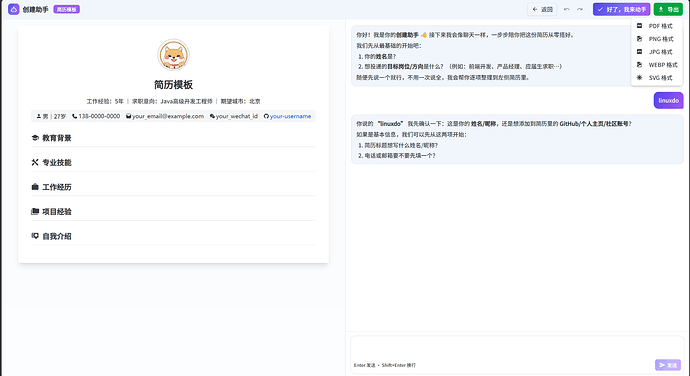Viewport: 690px width, 376px height.
Task: Click the linuxdo user message bubble
Action: pos(668,100)
